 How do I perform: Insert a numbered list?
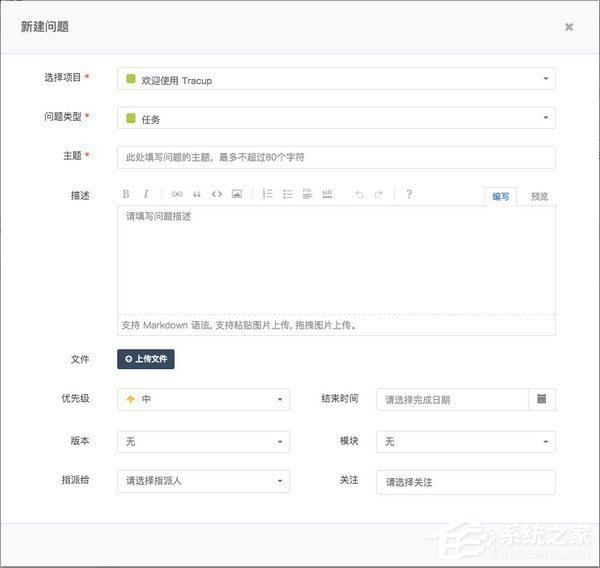(267, 194)
